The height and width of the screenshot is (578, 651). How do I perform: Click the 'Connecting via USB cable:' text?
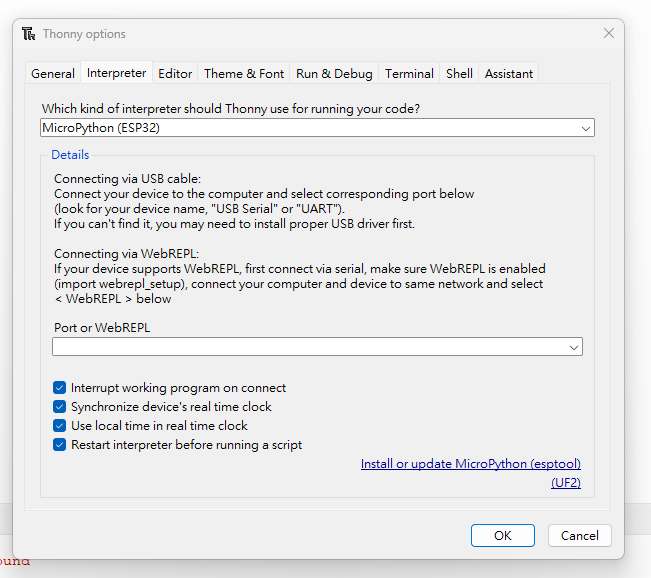pyautogui.click(x=127, y=179)
